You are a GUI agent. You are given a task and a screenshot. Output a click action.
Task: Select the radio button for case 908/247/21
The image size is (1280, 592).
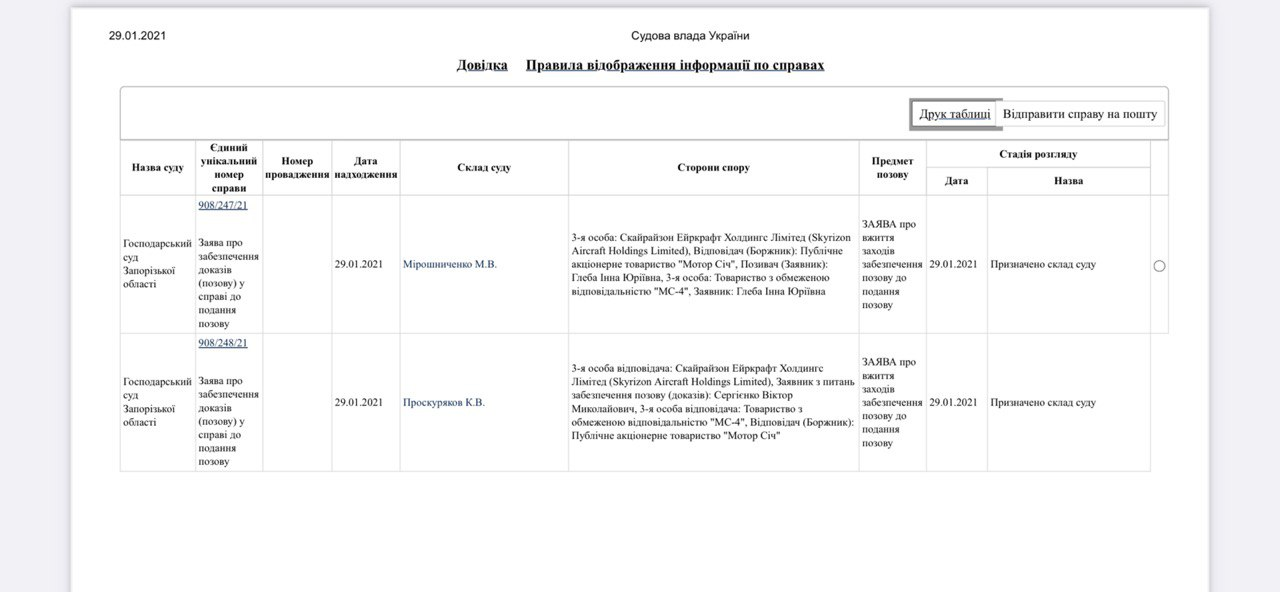[x=1159, y=265]
